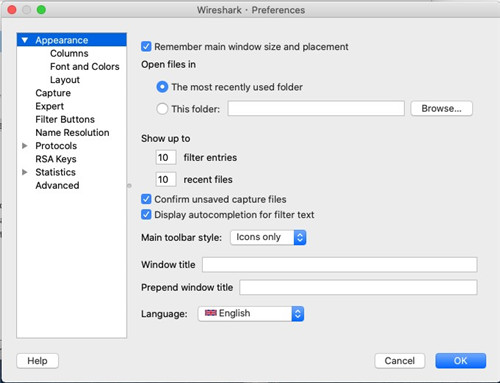Select Layout in the sidebar
The height and width of the screenshot is (383, 500).
coord(65,80)
